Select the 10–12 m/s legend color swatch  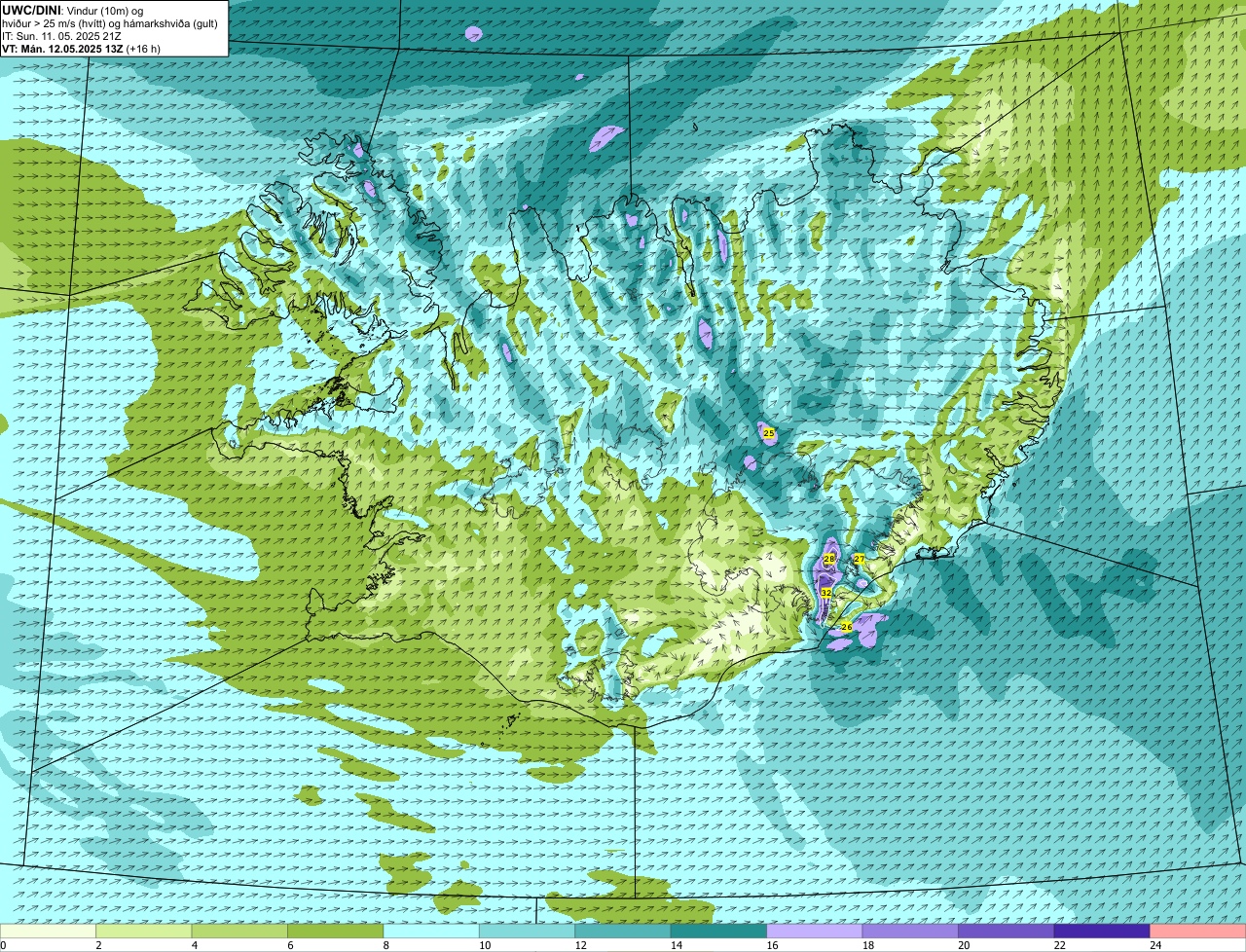tap(527, 931)
